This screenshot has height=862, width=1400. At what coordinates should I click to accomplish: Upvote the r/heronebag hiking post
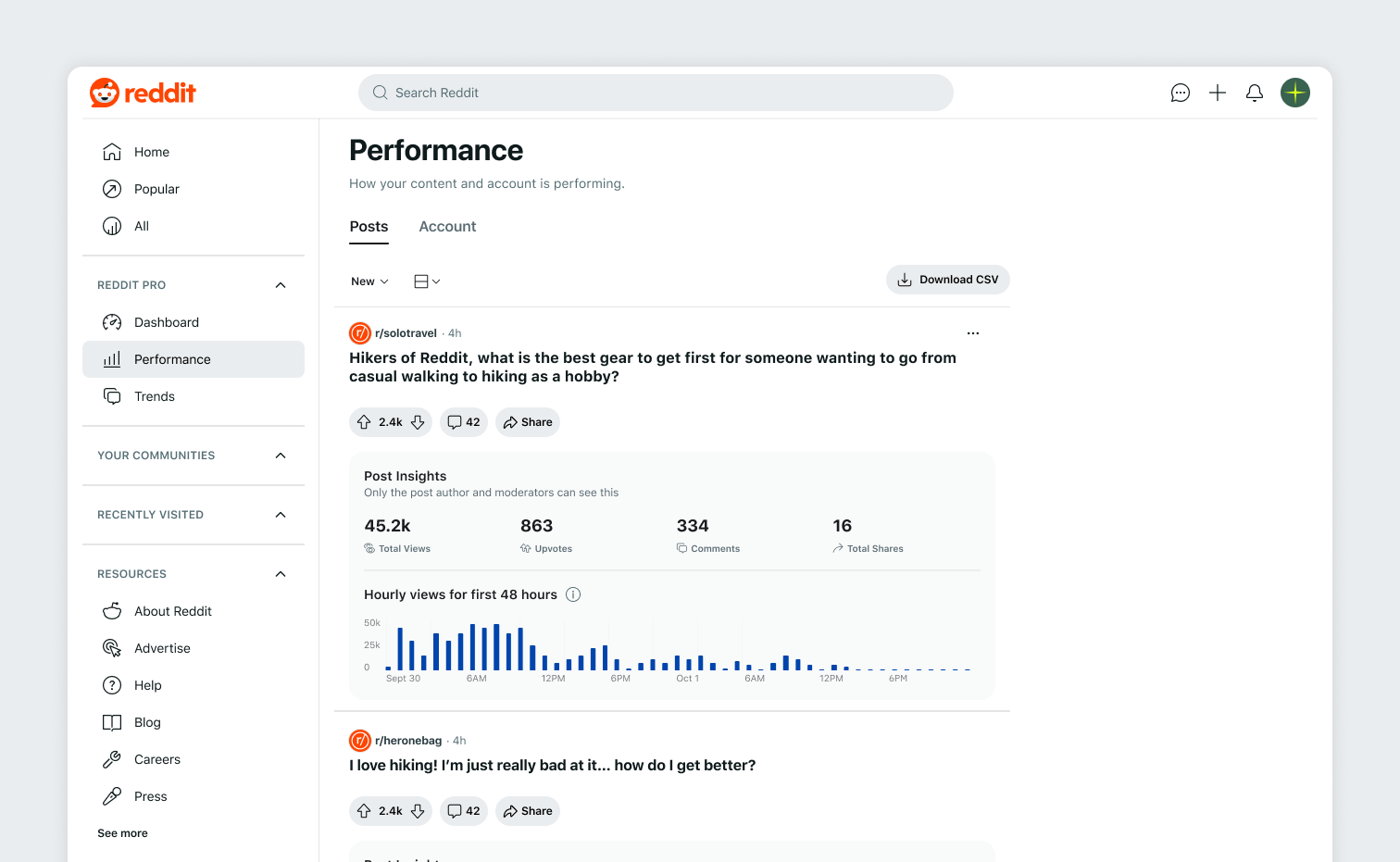click(364, 811)
